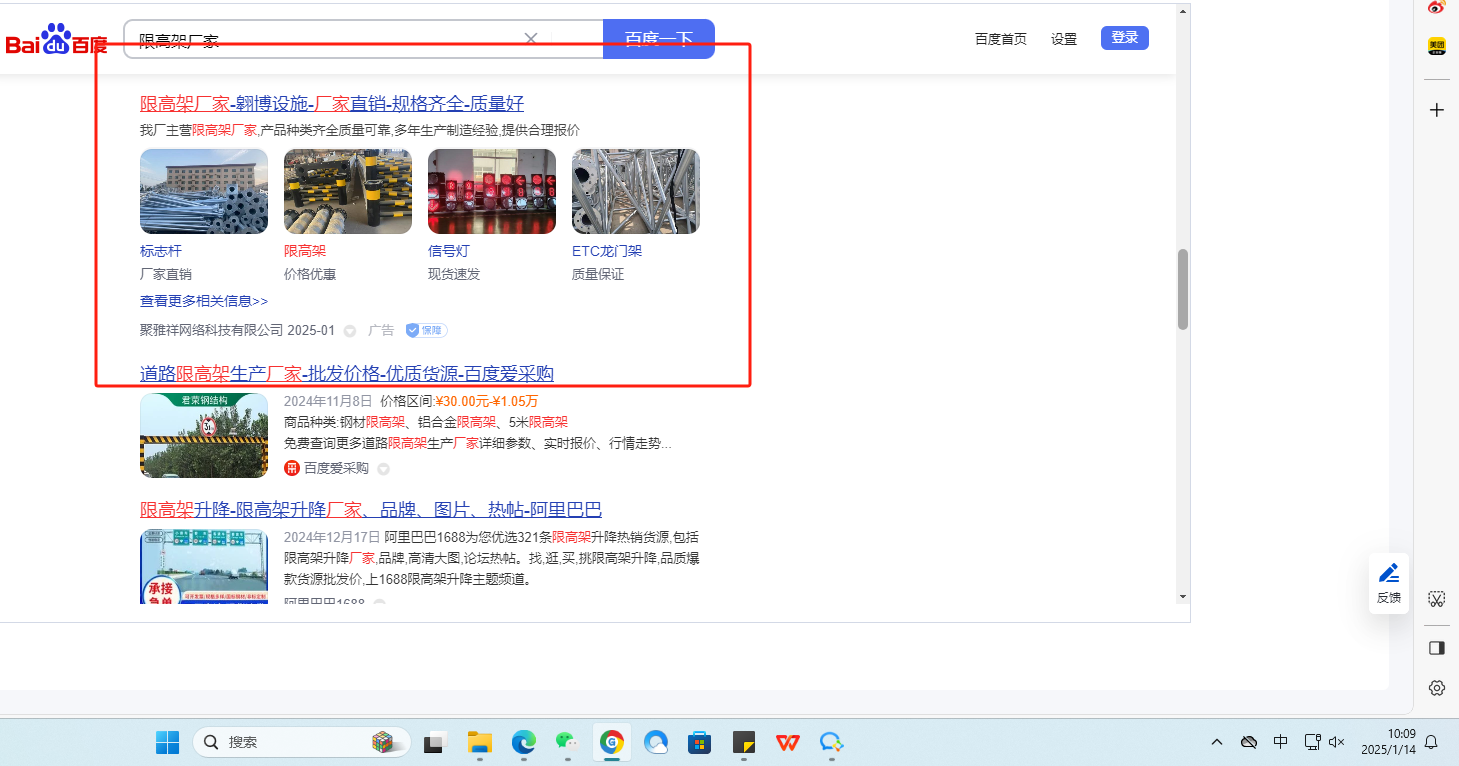1459x766 pixels.
Task: Click the 保障 shield badge on ad
Action: pos(426,330)
